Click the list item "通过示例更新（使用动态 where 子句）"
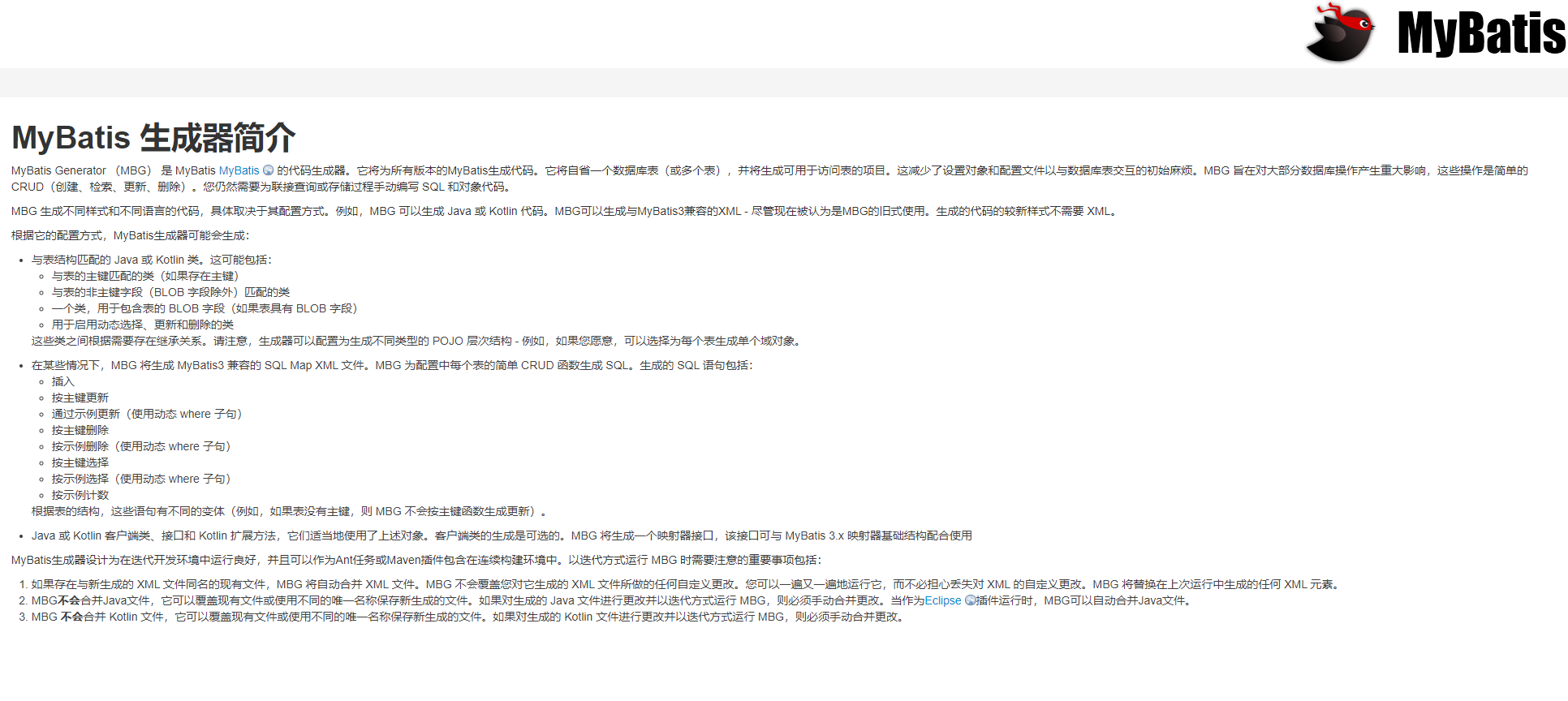This screenshot has height=701, width=1568. pyautogui.click(x=149, y=414)
